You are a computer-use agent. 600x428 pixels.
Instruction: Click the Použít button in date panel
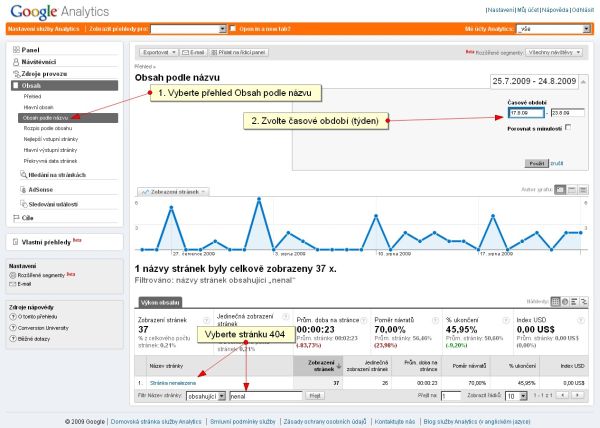click(536, 163)
